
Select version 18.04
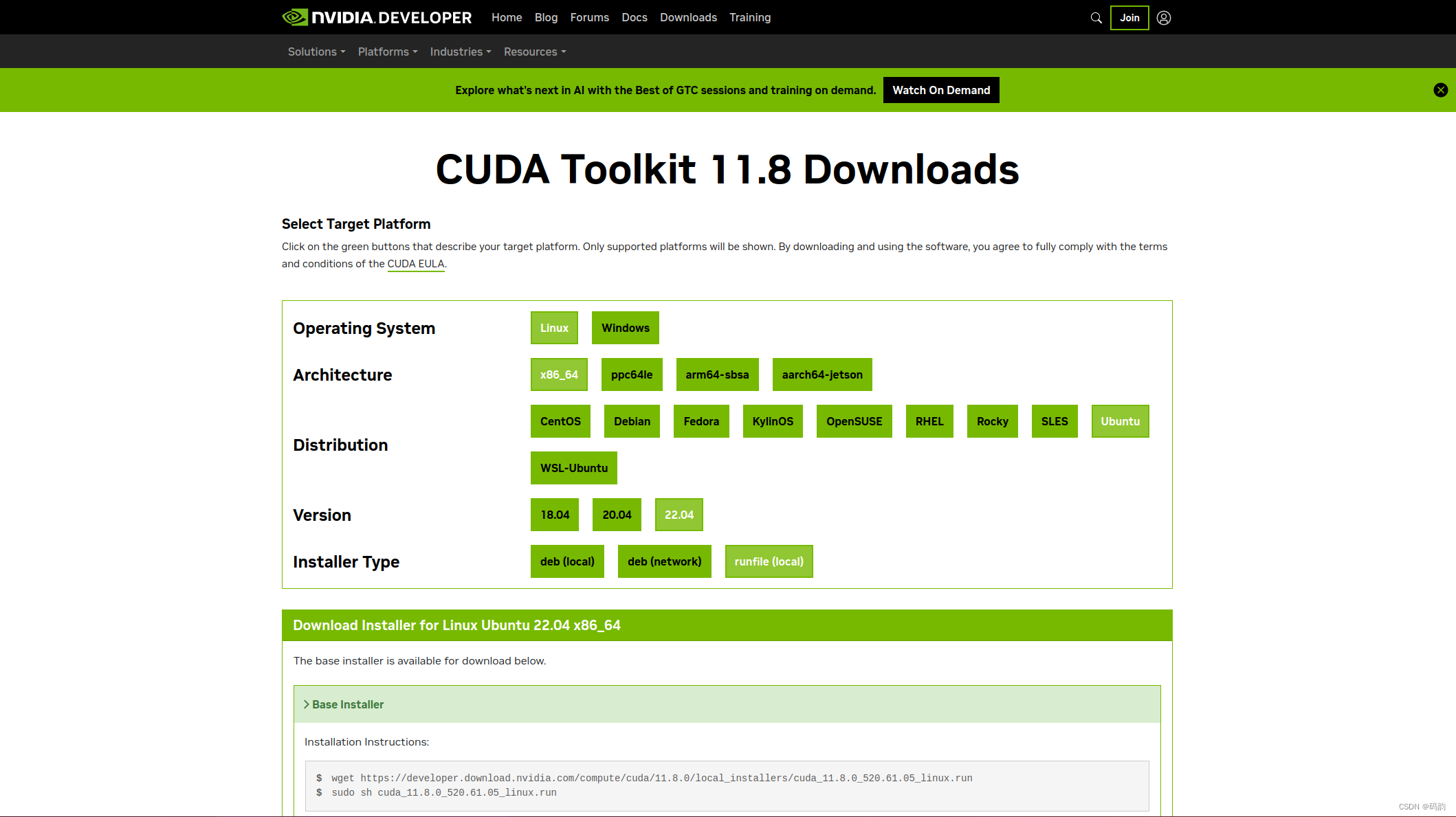click(555, 515)
